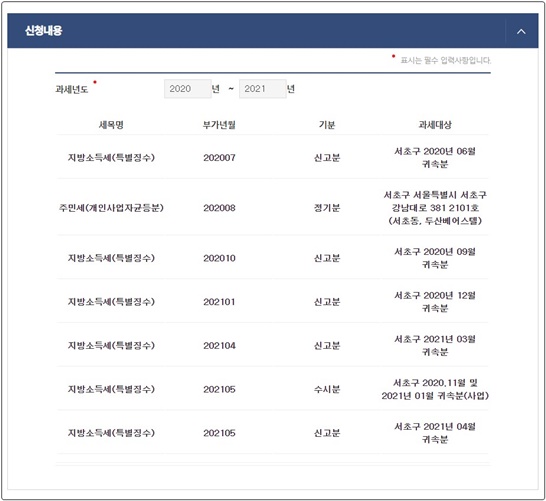This screenshot has width=546, height=501.
Task: Click the 강남대로 381 2101호 address cell
Action: click(435, 208)
